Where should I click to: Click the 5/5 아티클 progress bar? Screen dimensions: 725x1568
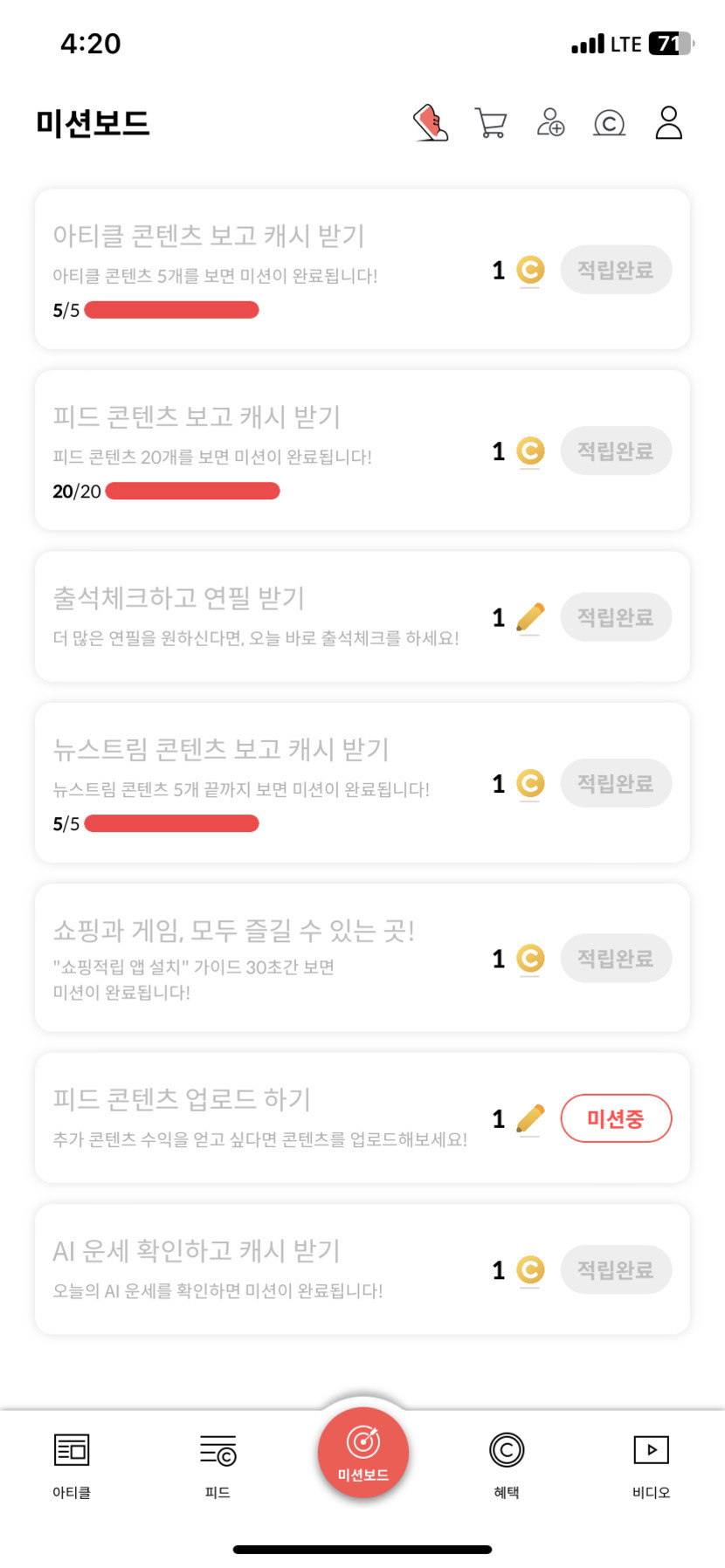(x=171, y=310)
